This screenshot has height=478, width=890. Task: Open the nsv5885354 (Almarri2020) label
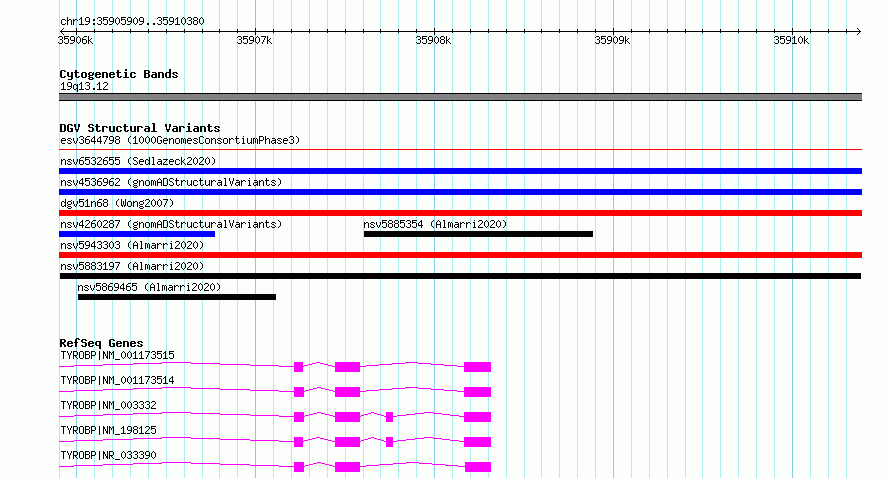[435, 224]
